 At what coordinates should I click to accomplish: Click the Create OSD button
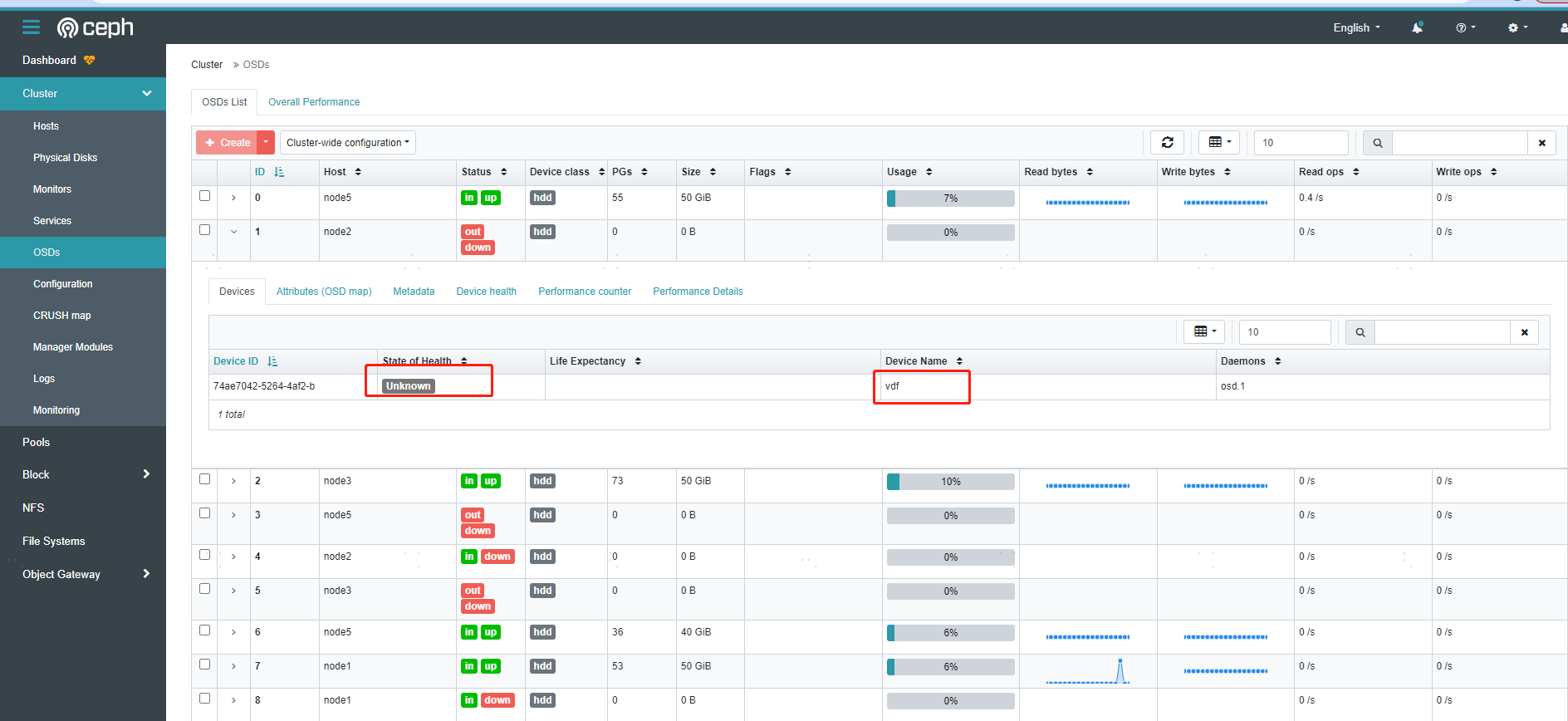tap(228, 143)
